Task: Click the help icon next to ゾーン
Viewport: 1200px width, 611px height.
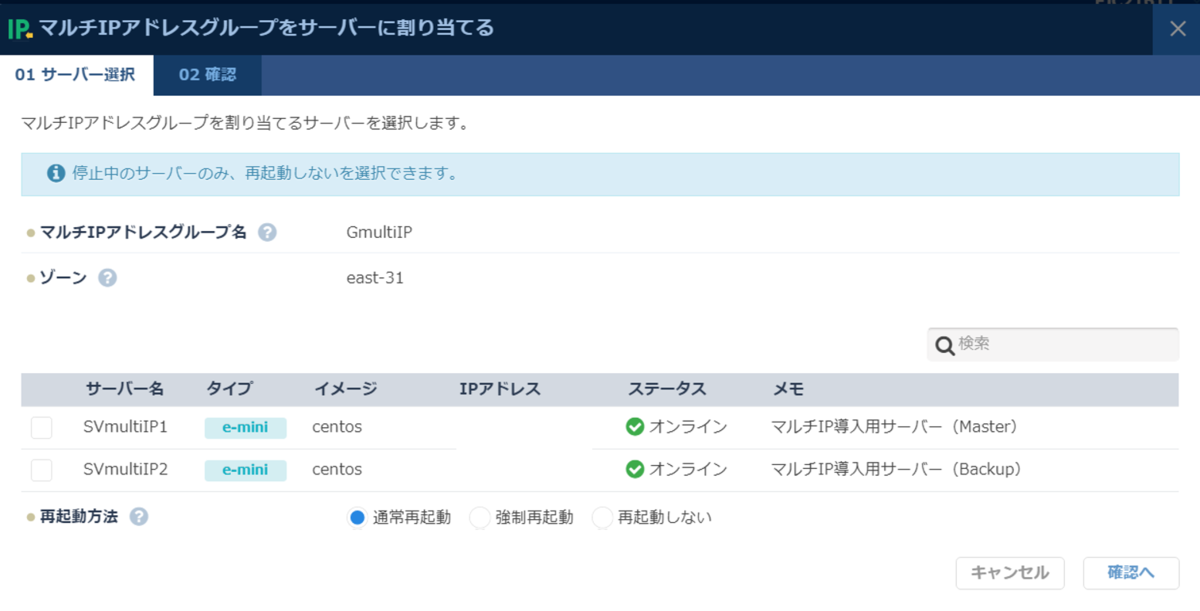Action: 108,278
